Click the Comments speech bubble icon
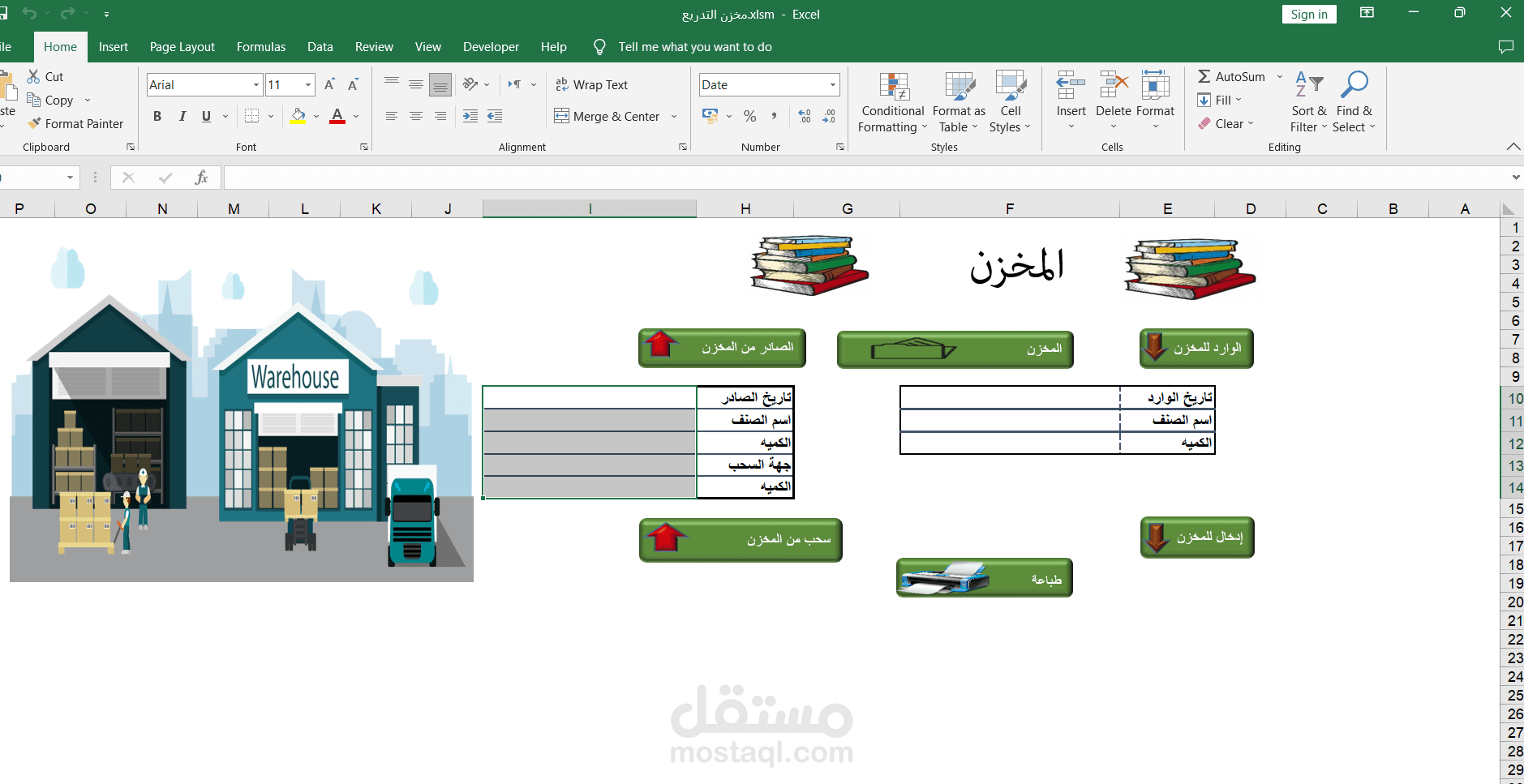This screenshot has height=784, width=1524. pos(1506,47)
